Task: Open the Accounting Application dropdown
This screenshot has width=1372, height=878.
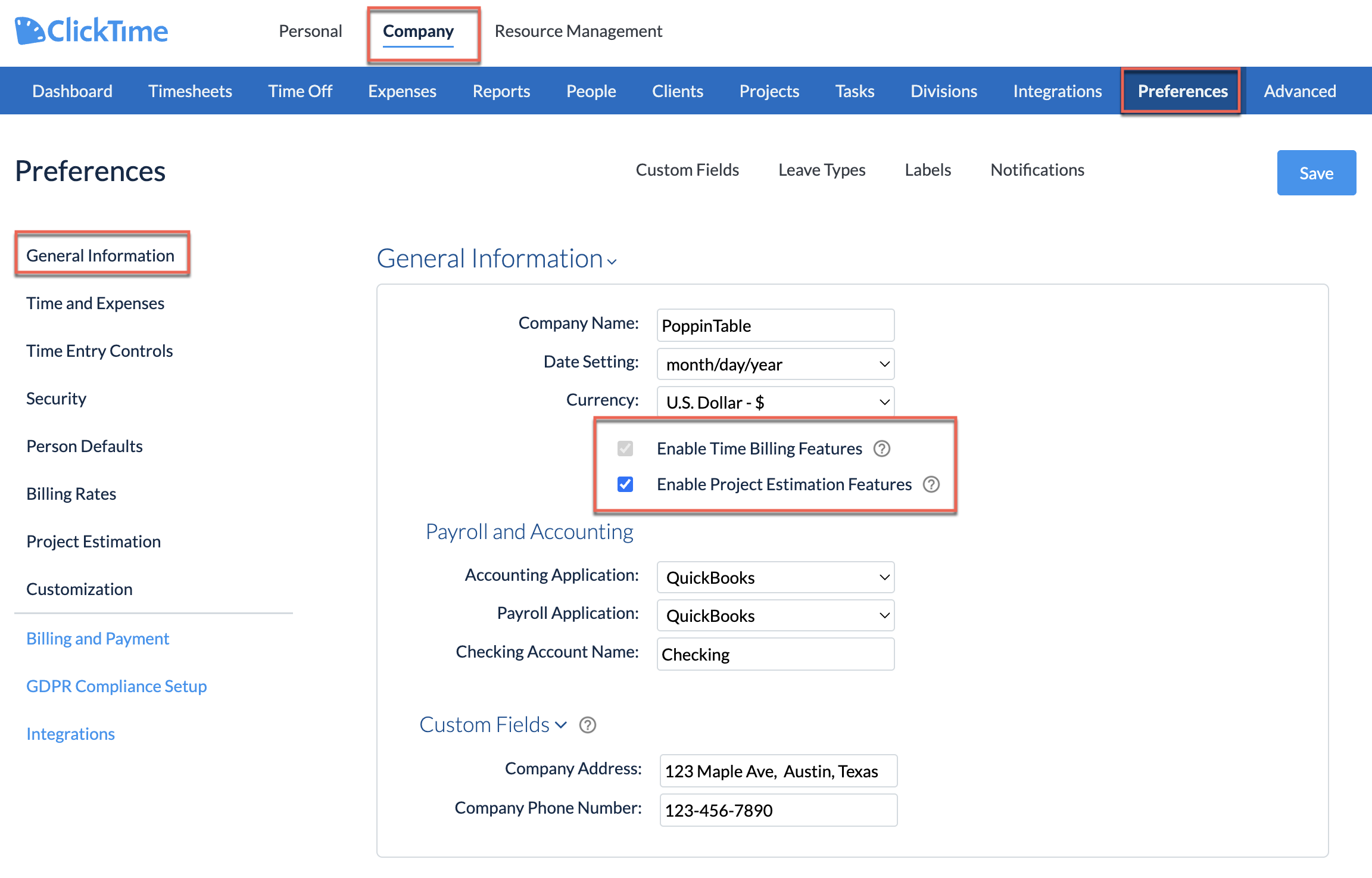Action: point(775,577)
